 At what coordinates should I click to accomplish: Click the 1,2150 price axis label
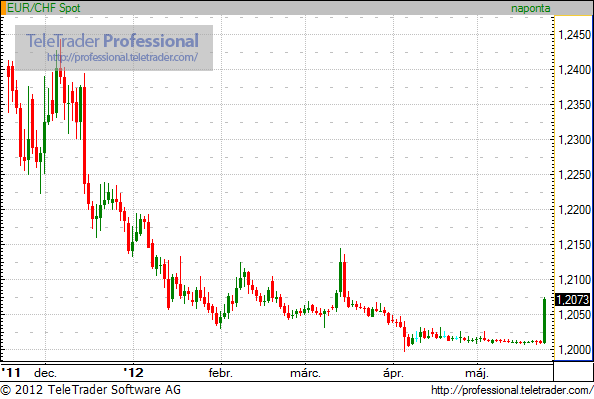point(575,245)
